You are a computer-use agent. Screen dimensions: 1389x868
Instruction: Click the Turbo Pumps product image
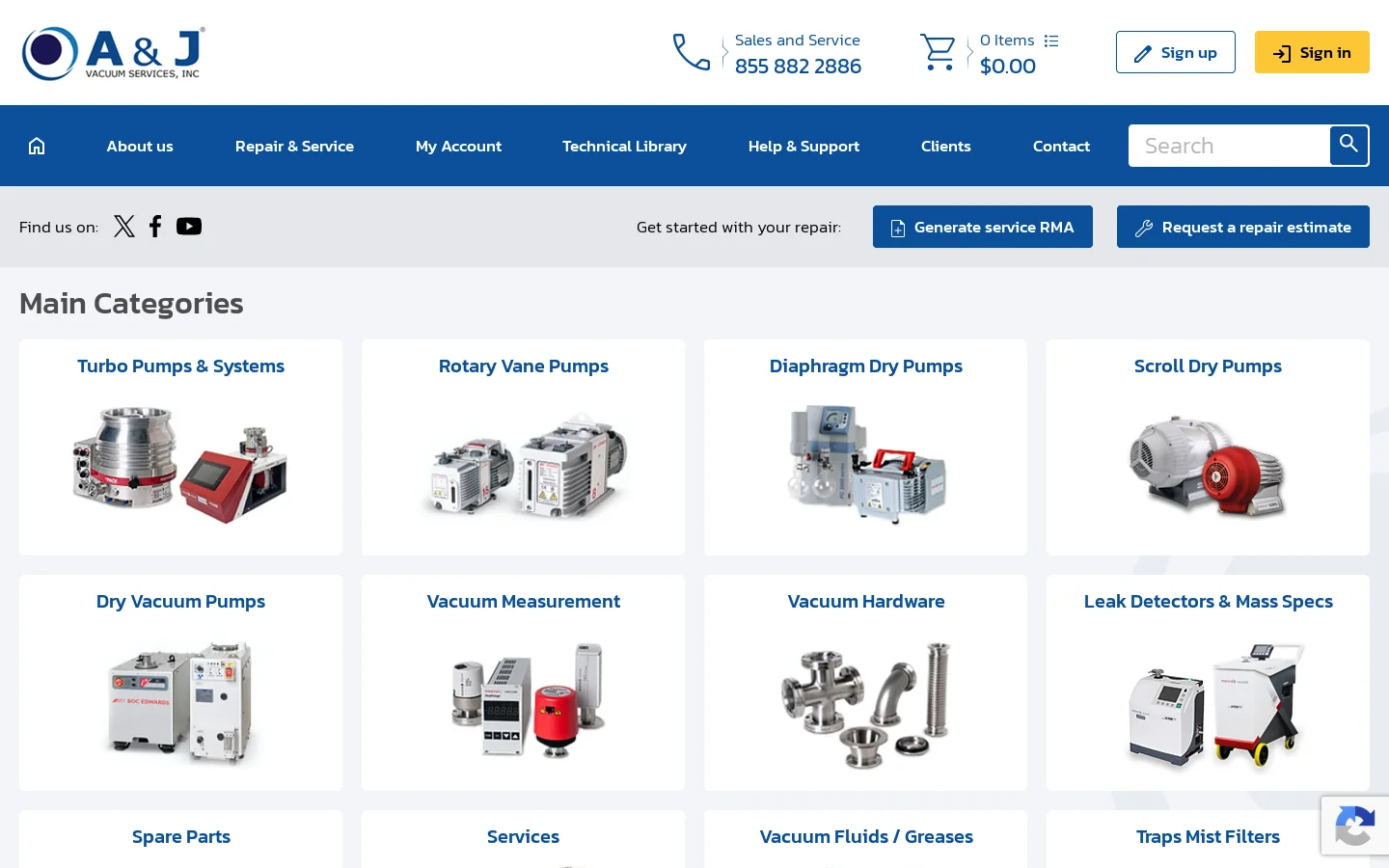[x=180, y=465]
